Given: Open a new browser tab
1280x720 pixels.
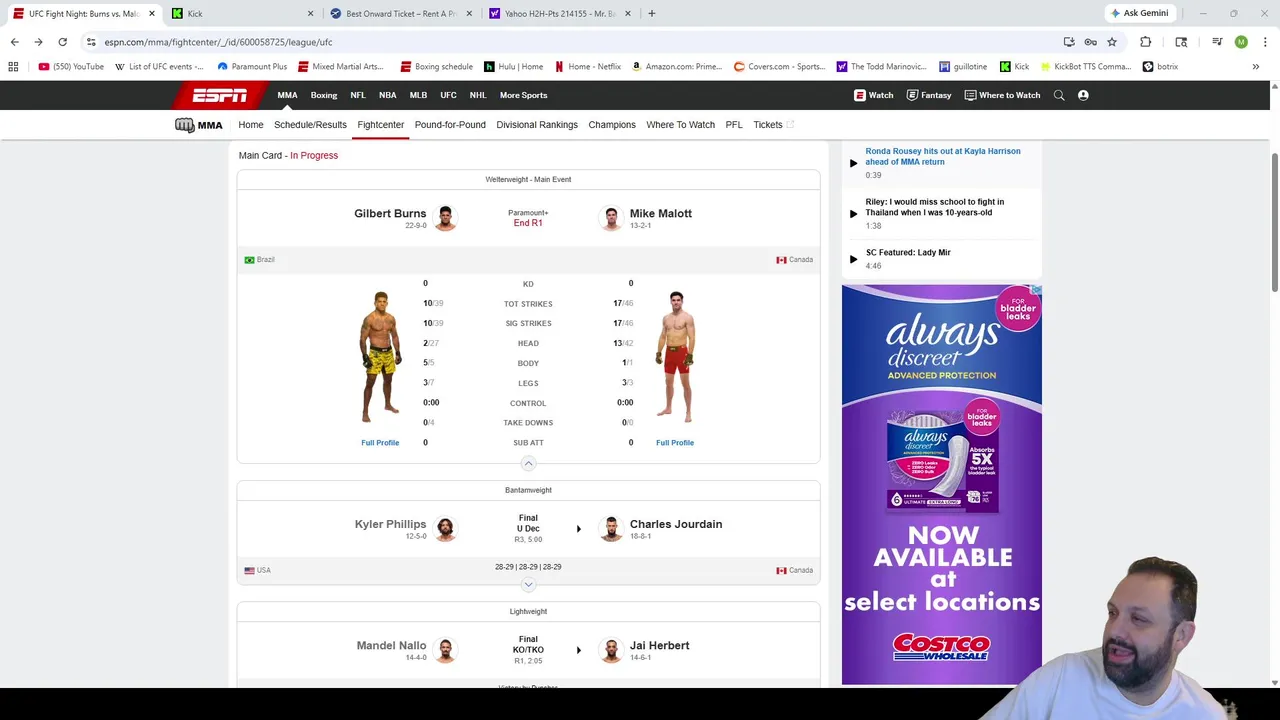Looking at the screenshot, I should tap(652, 14).
